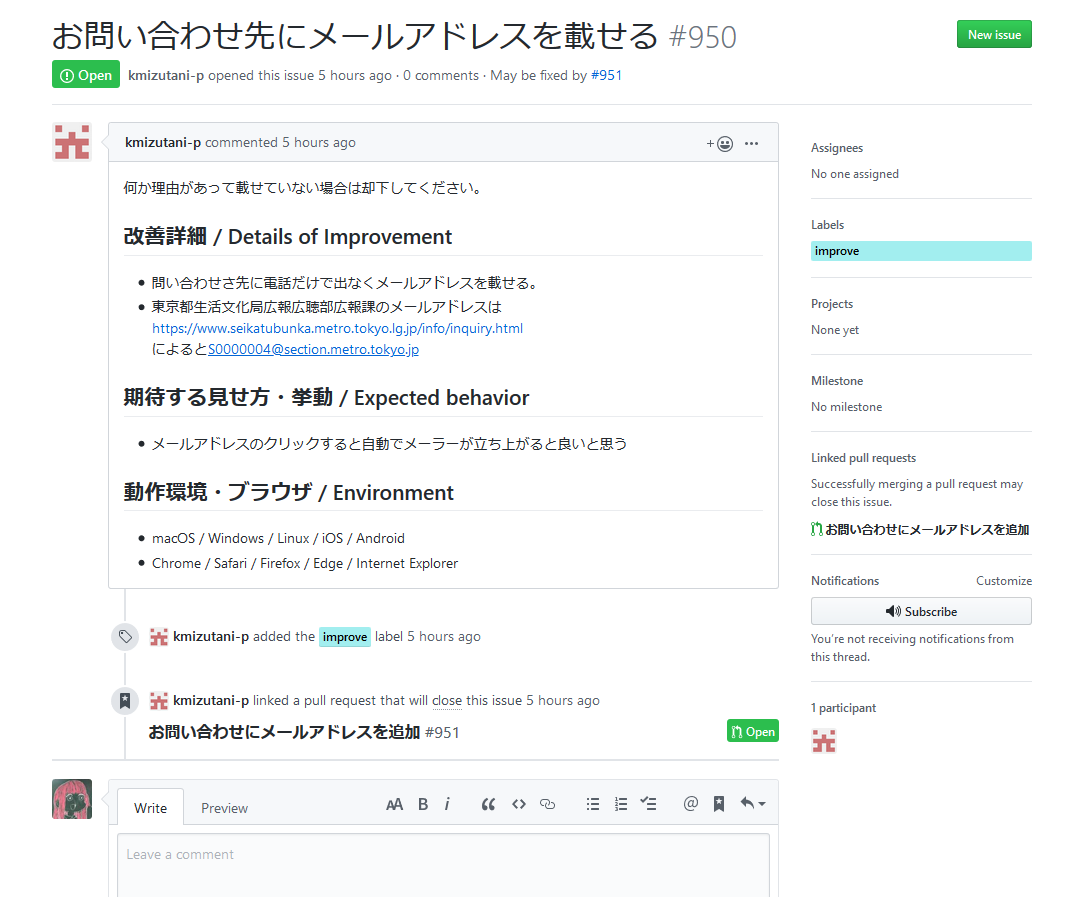Viewport: 1070px width, 897px height.
Task: Click the green Open issue status badge
Action: coord(86,74)
